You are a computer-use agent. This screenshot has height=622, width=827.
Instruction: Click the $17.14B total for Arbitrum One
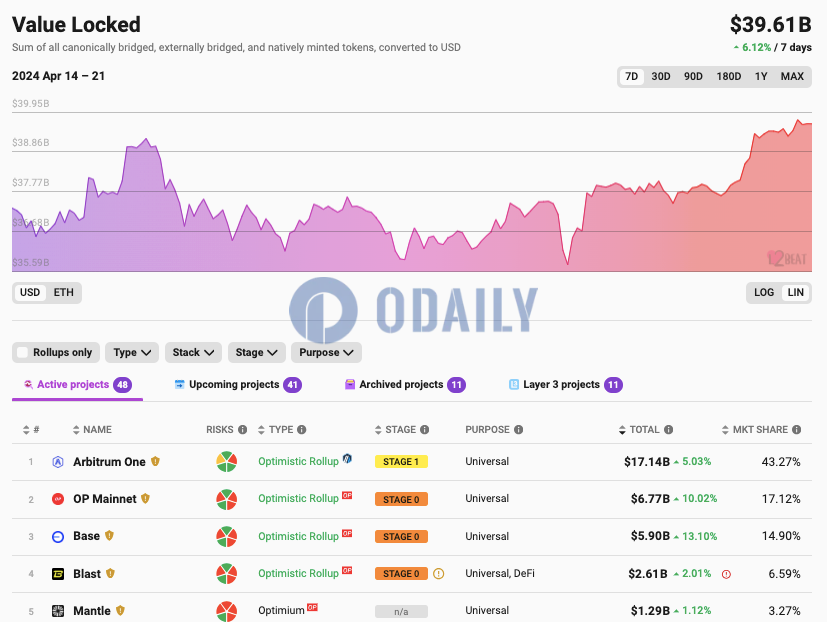(x=647, y=462)
